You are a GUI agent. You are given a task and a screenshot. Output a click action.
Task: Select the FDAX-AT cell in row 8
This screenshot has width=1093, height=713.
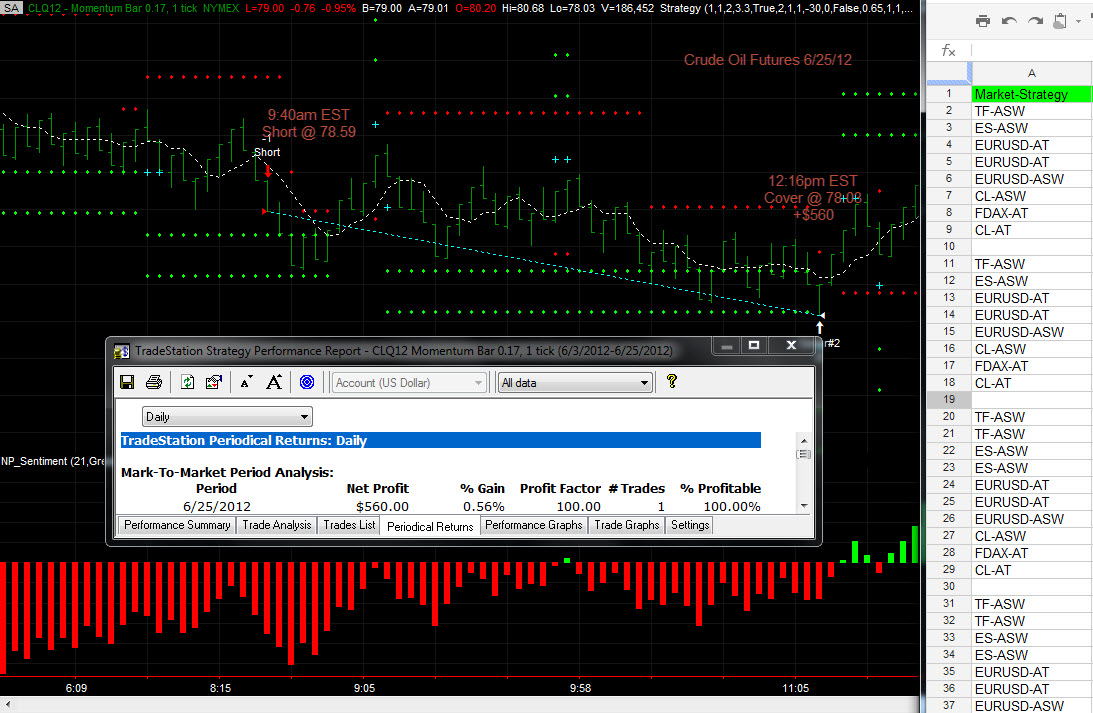(1032, 213)
